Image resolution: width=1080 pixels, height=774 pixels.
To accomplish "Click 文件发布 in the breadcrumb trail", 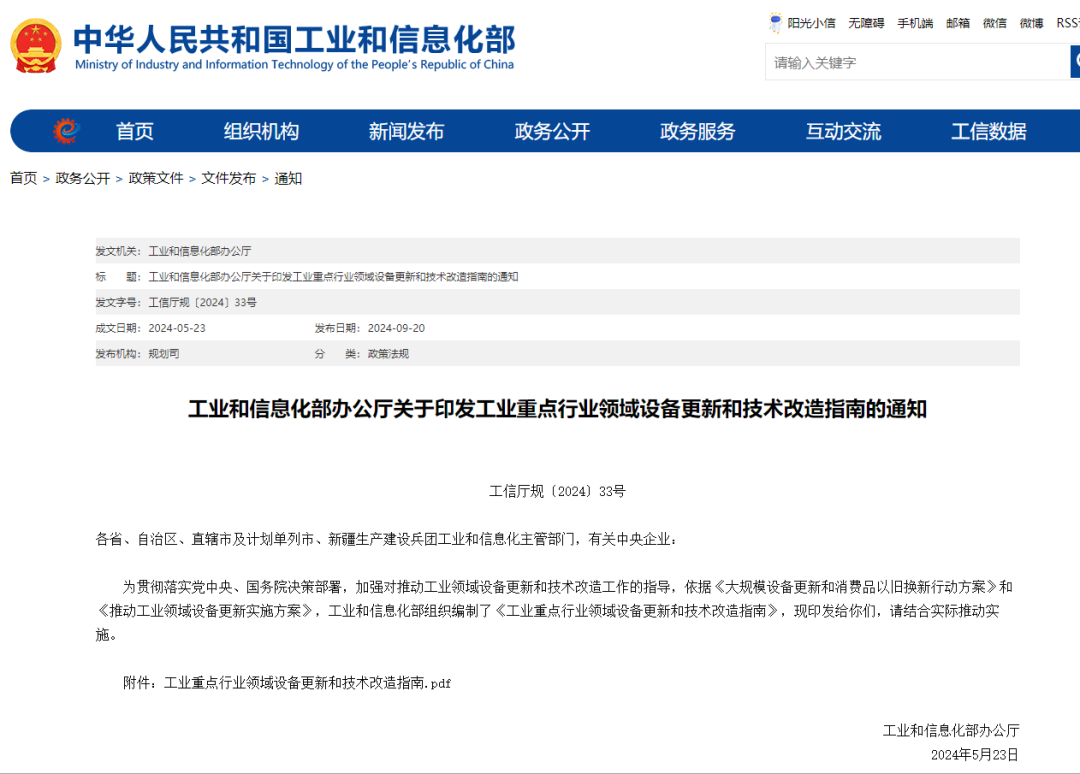I will [x=228, y=178].
